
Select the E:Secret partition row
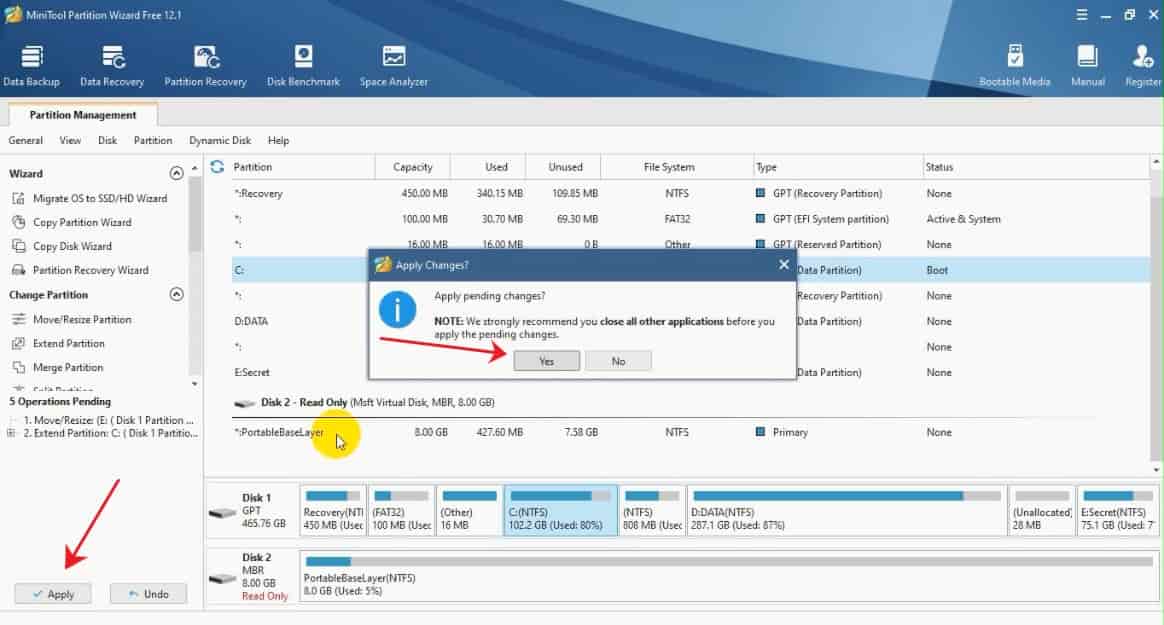690,373
